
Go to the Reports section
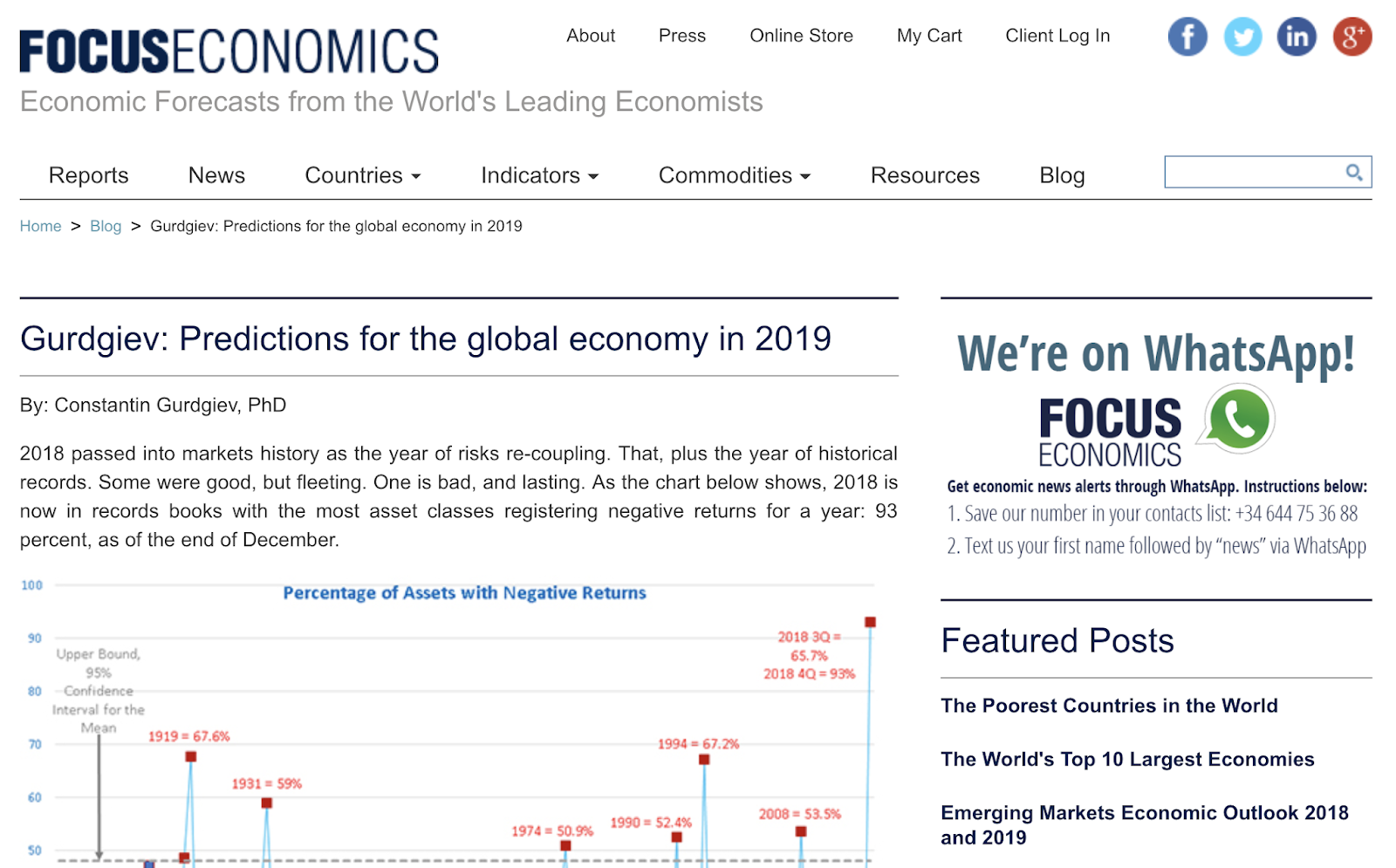[x=88, y=175]
